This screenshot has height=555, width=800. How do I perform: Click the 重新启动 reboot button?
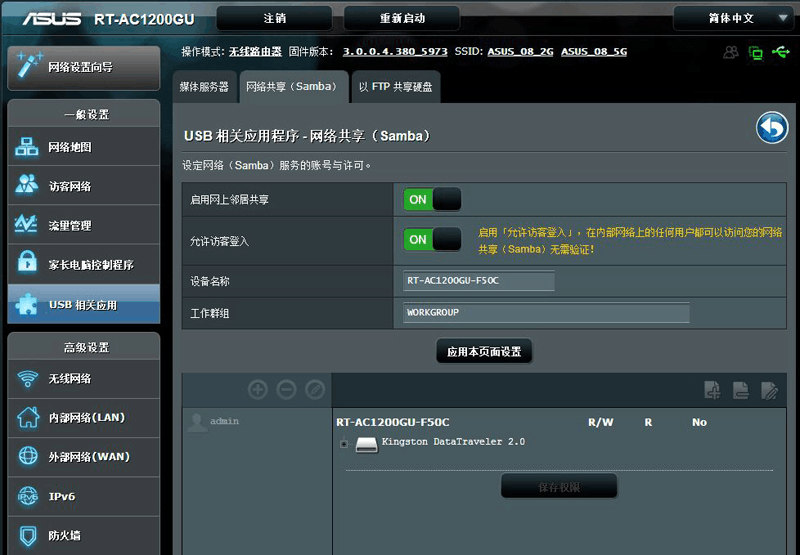(x=402, y=18)
